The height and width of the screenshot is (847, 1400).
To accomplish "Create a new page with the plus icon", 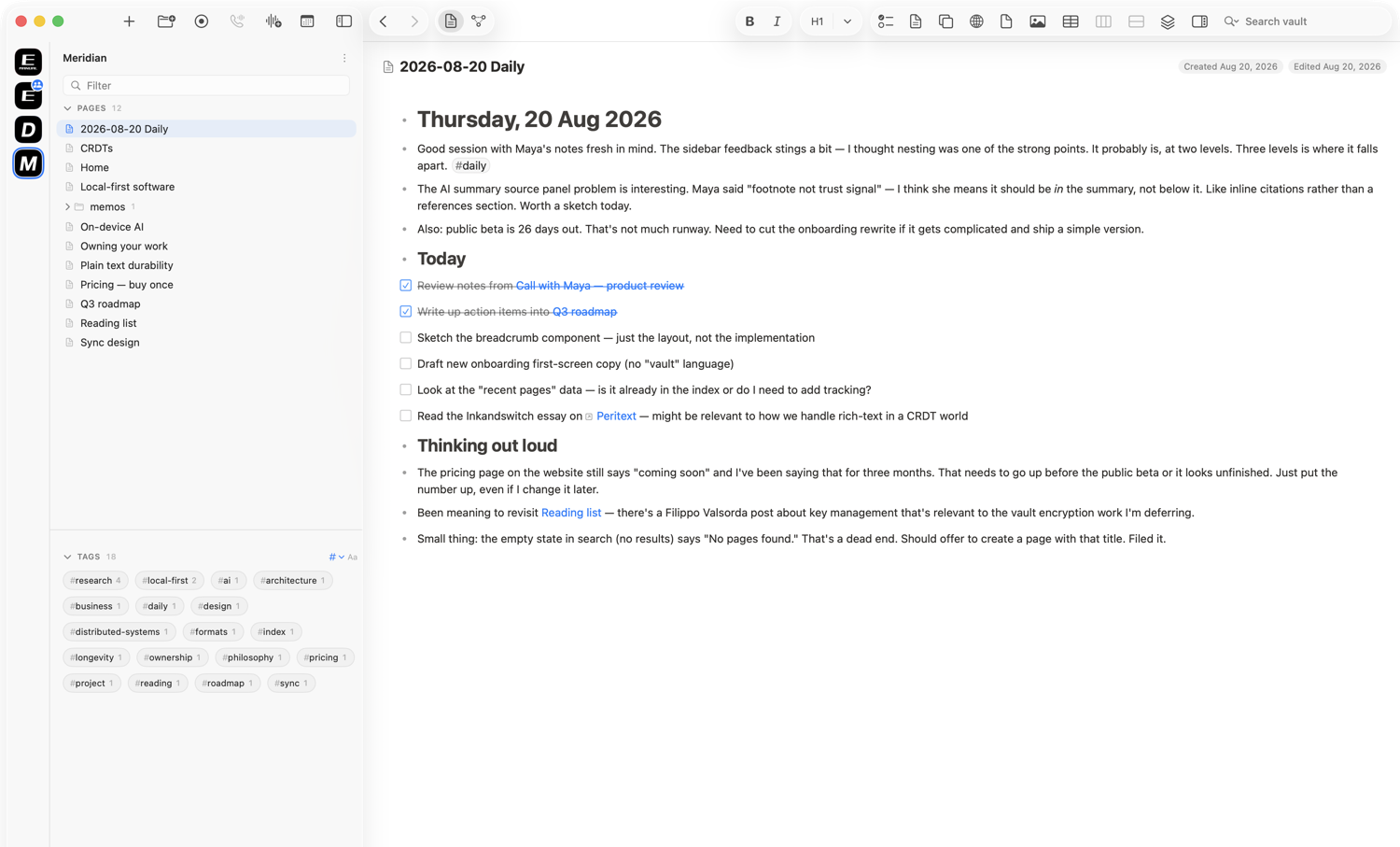I will 129,21.
